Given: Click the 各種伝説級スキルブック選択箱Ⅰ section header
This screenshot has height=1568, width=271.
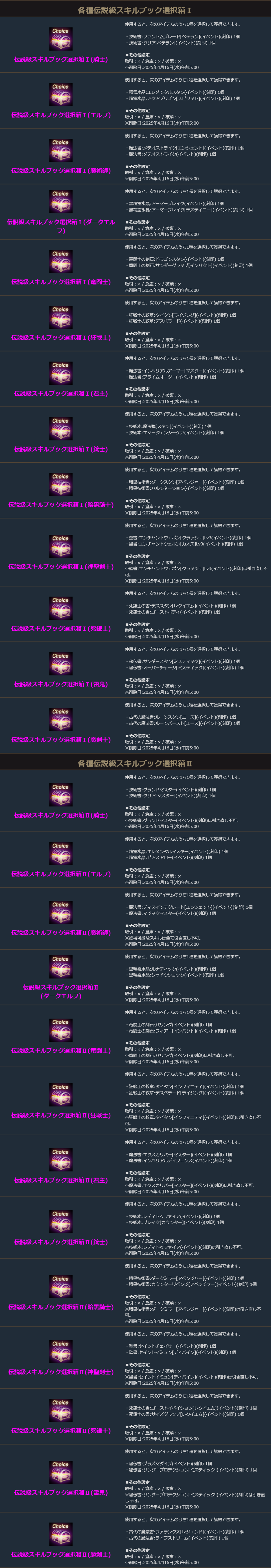Looking at the screenshot, I should pyautogui.click(x=135, y=10).
